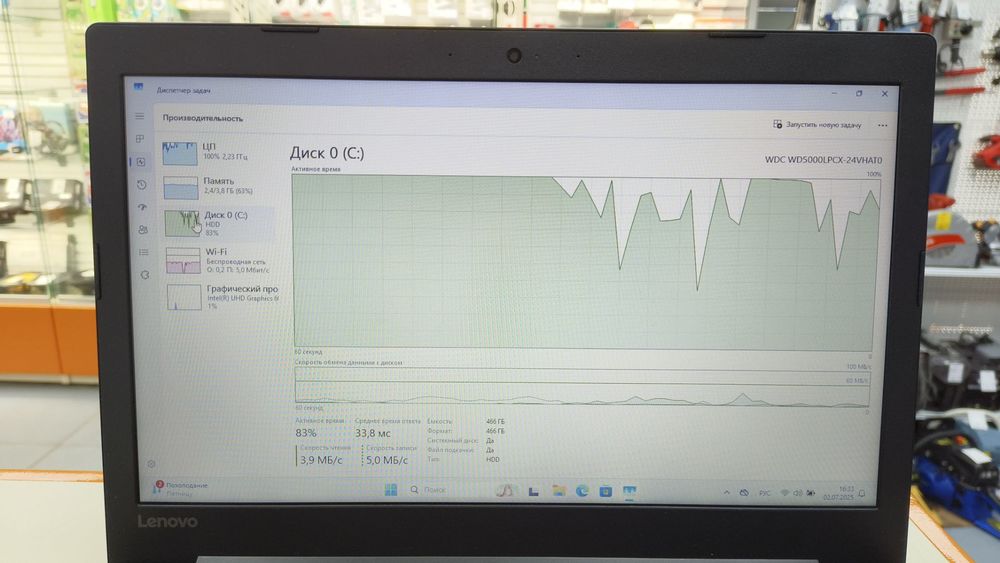Select the Графический процессор item
This screenshot has height=563, width=1000.
(222, 296)
